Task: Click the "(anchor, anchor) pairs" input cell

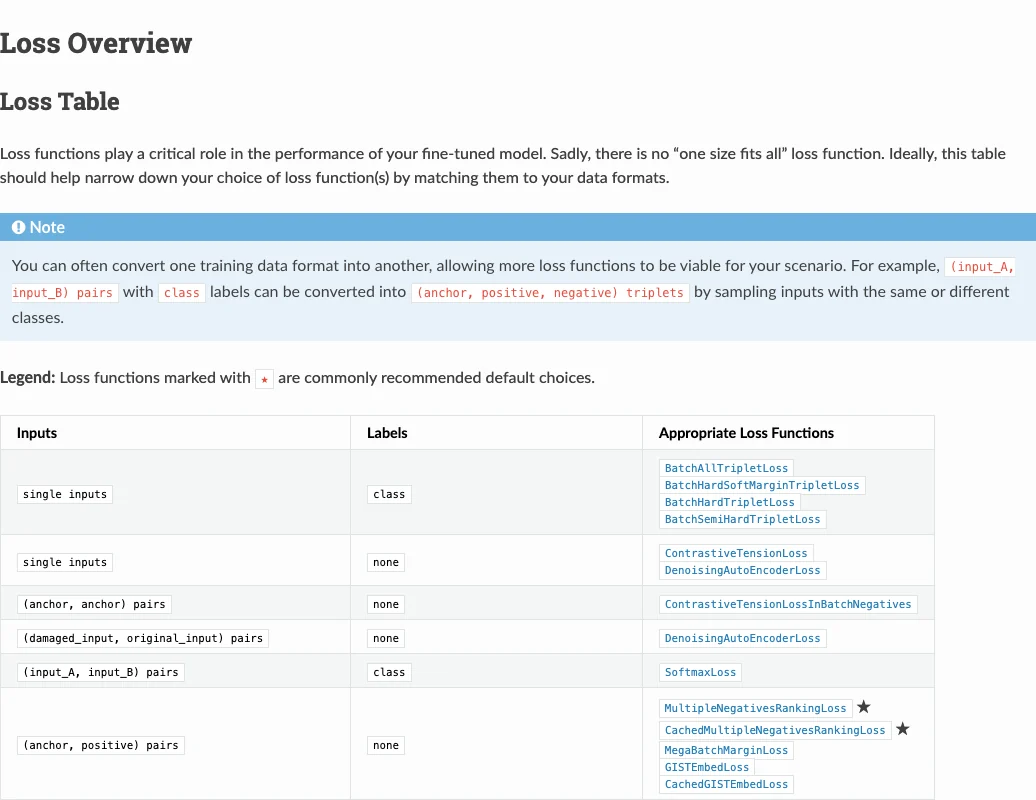Action: coord(94,604)
